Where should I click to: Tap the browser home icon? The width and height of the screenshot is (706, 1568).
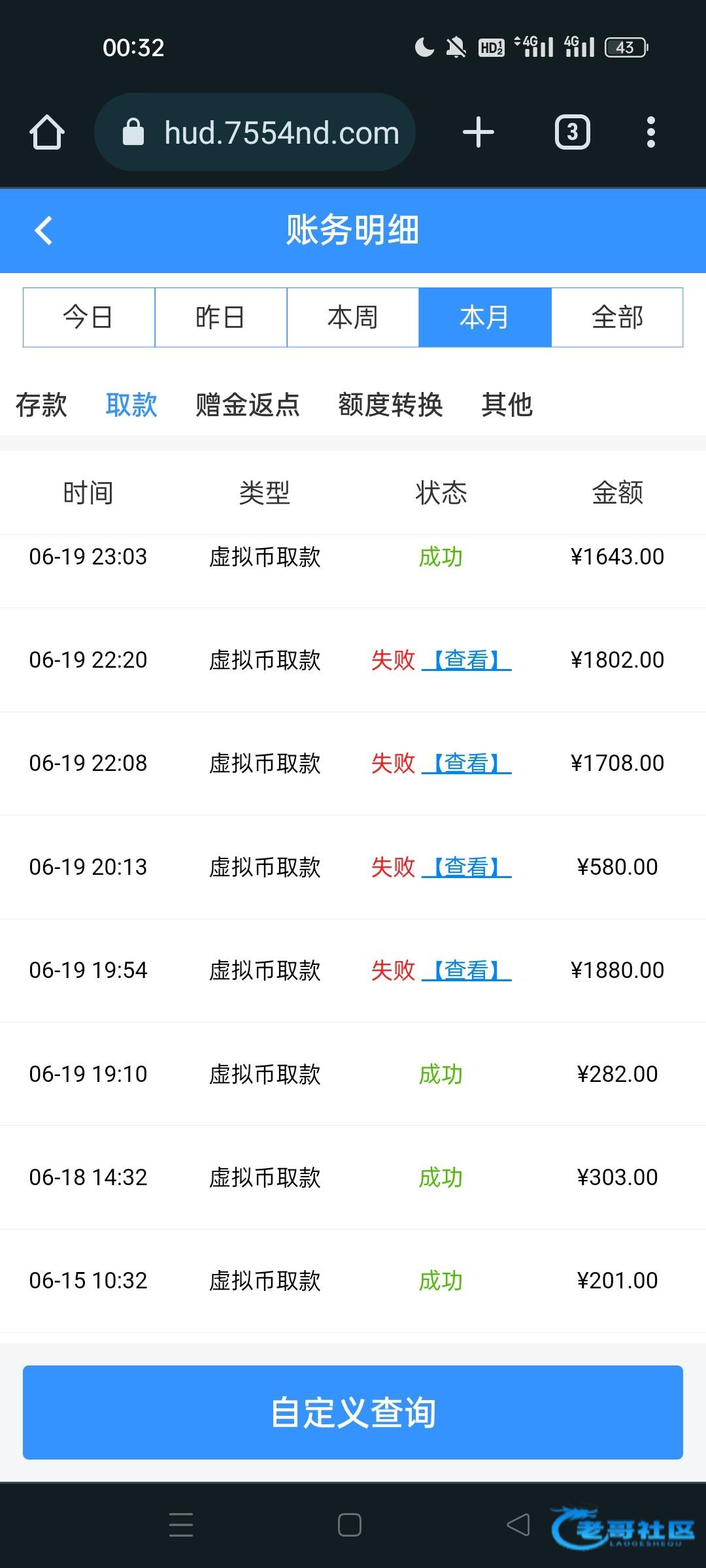tap(47, 133)
